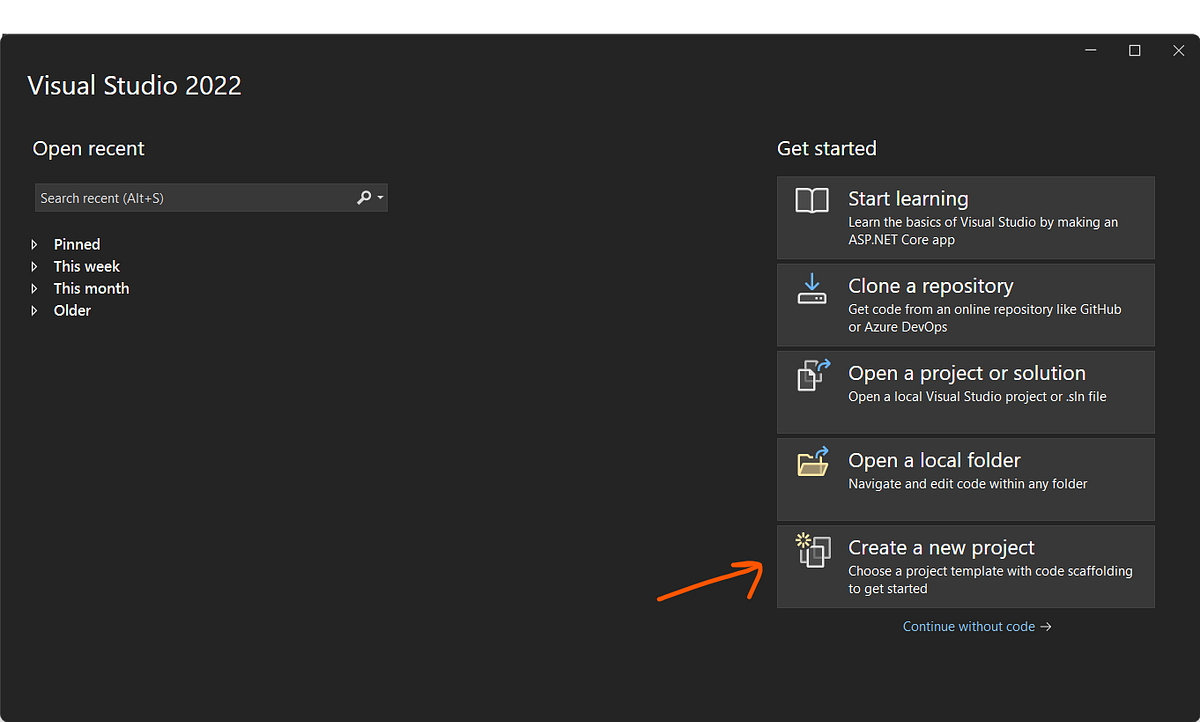Click the arrow icon beside Continue without code

tap(1046, 626)
